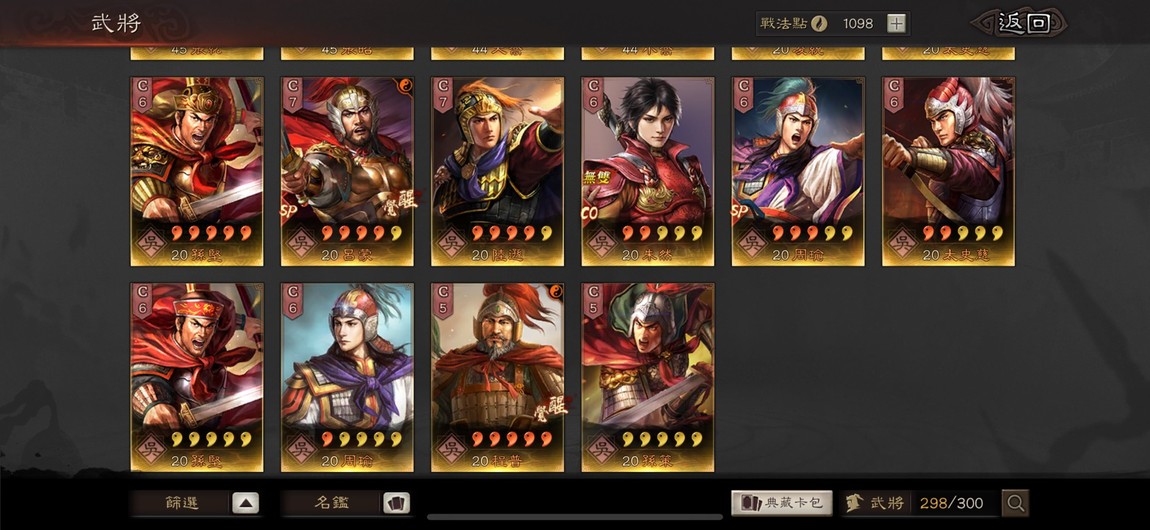
Task: Select the 孫策 general card
Action: pos(648,378)
